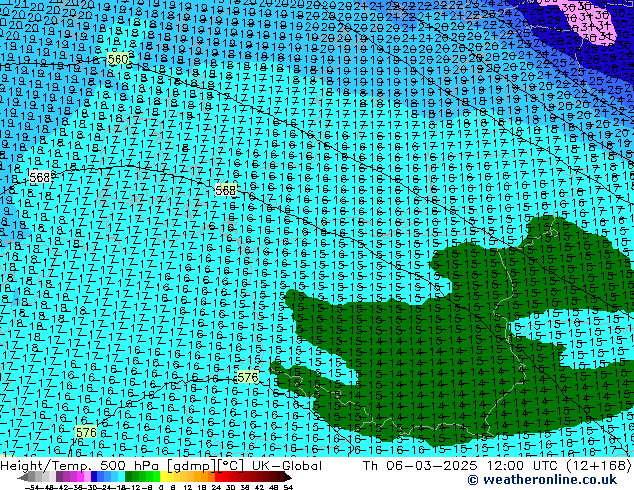Click the '[°C]' unit label
The width and height of the screenshot is (634, 490).
(231, 466)
